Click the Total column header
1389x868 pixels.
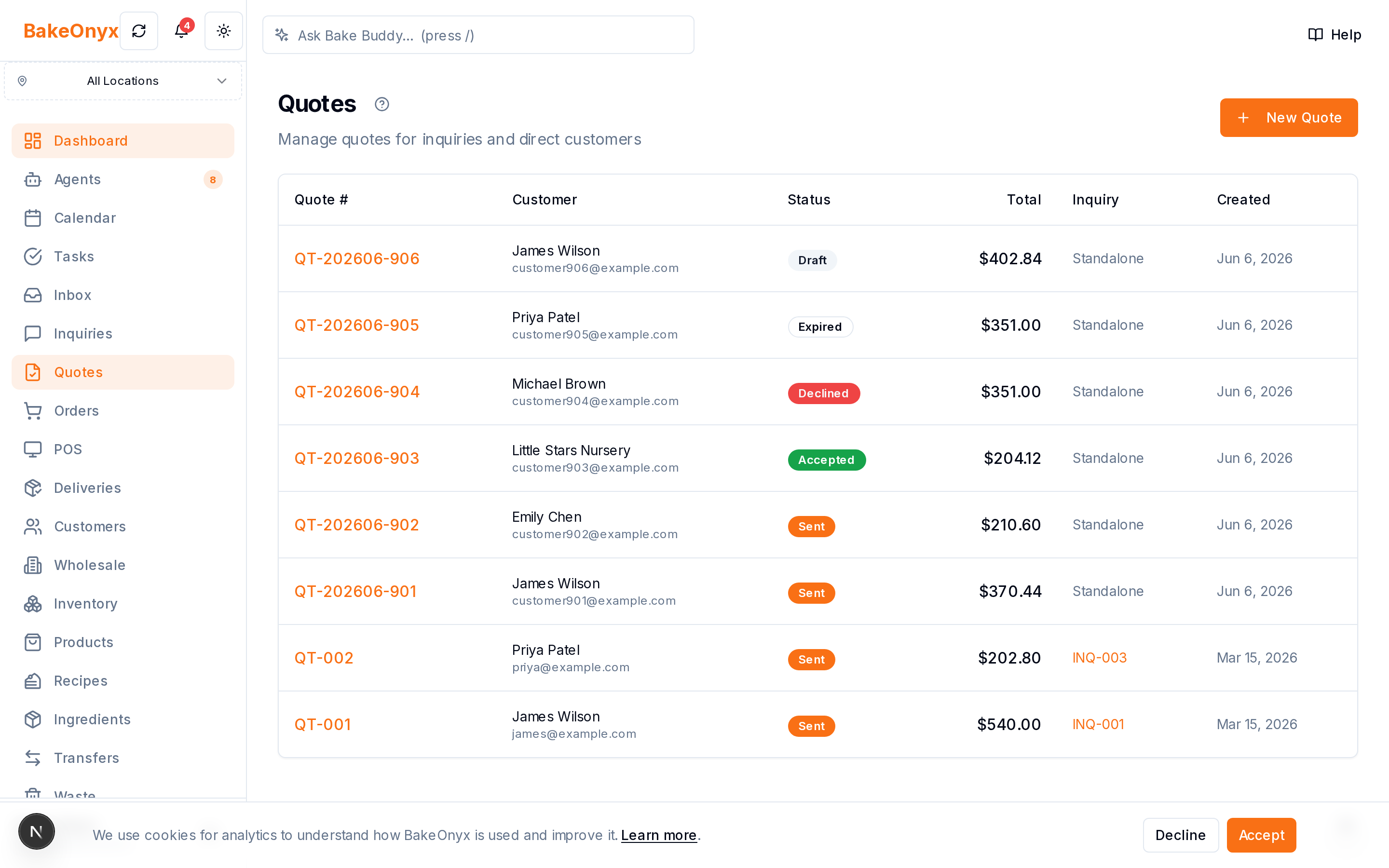coord(1023,200)
